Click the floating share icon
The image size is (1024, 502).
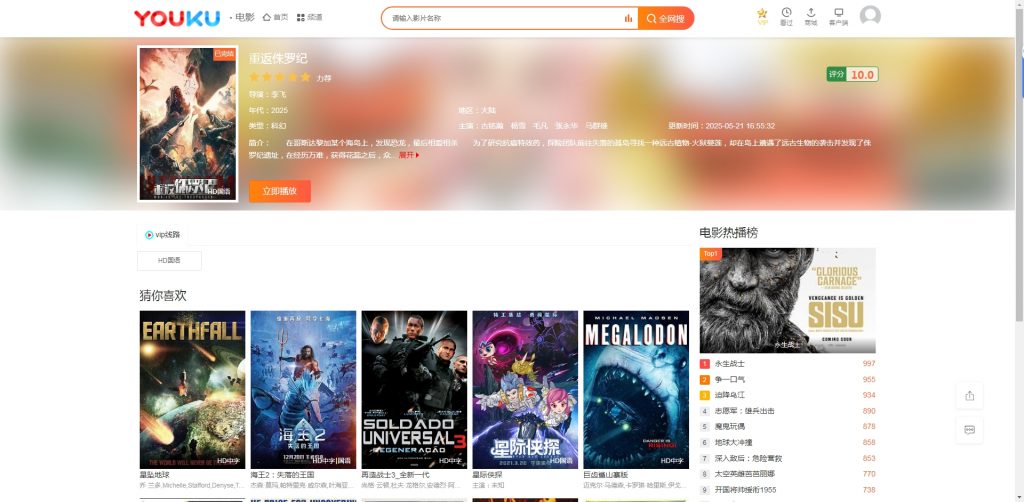pyautogui.click(x=969, y=396)
